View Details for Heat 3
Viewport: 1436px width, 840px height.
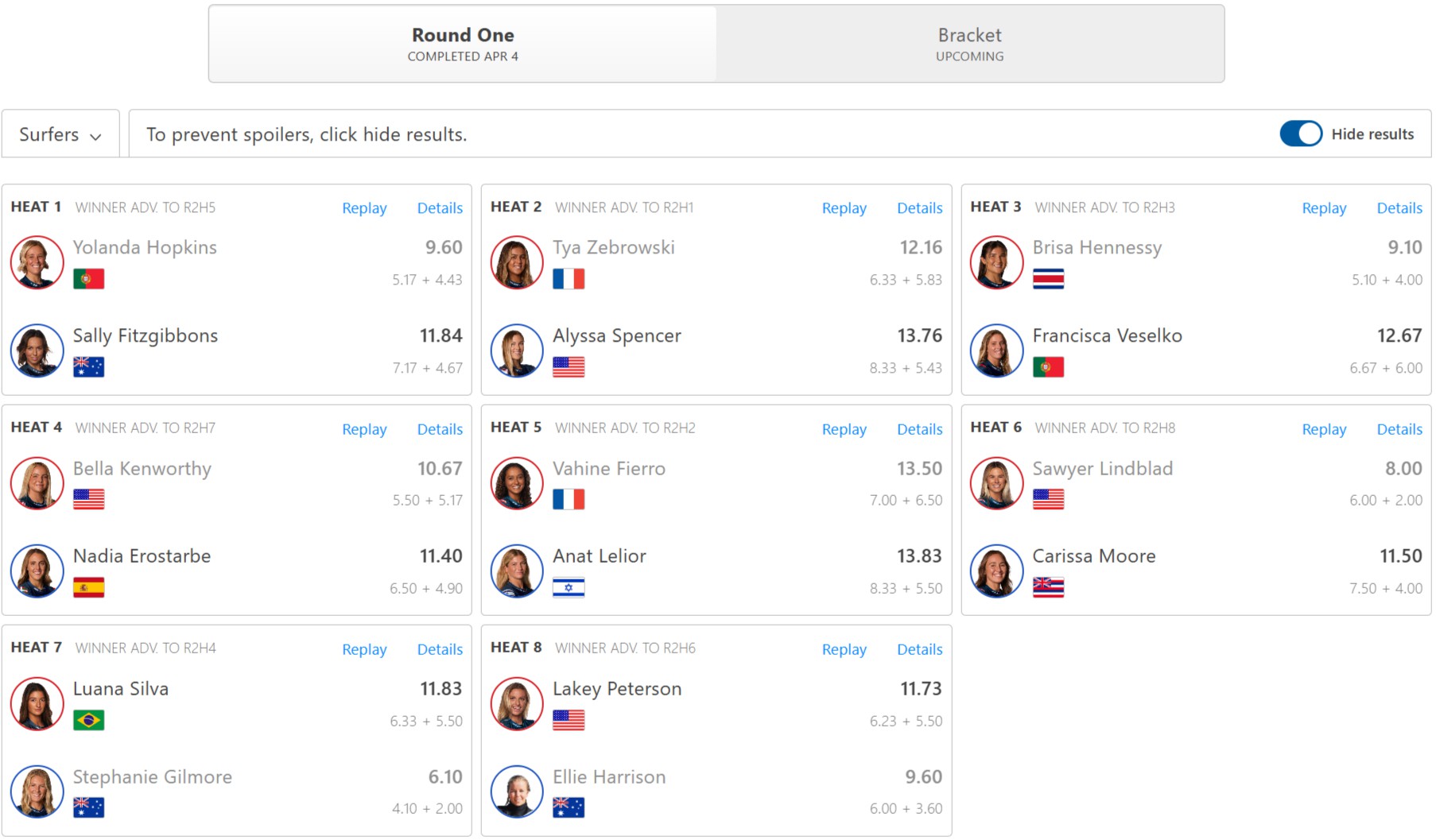[1399, 208]
